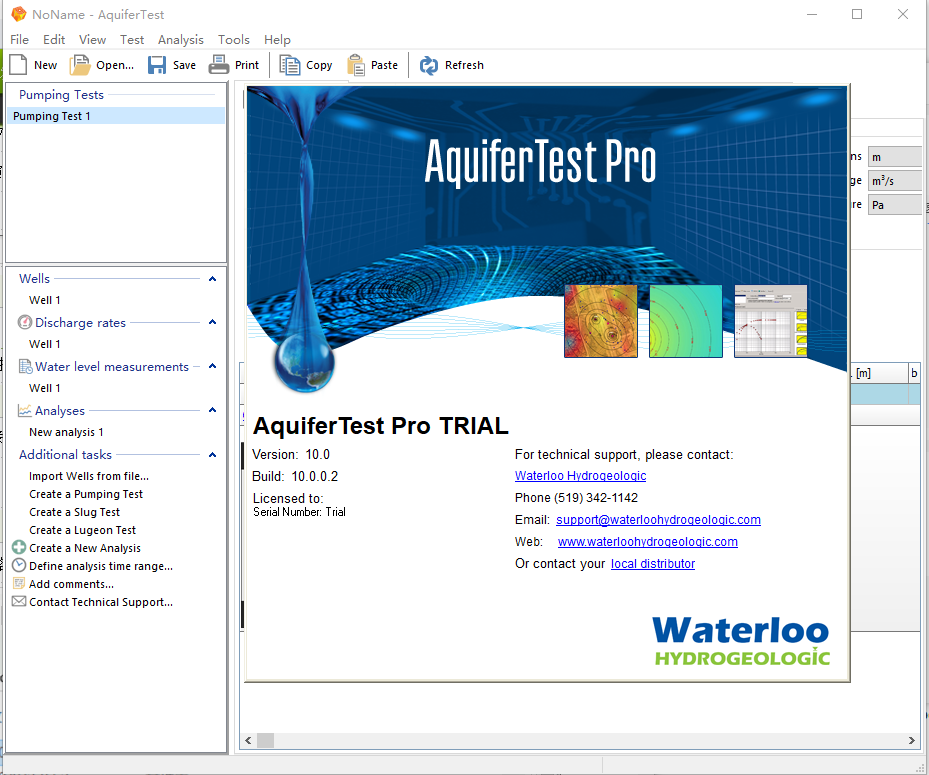This screenshot has width=929, height=775.
Task: Click the Print printer icon
Action: [x=219, y=65]
